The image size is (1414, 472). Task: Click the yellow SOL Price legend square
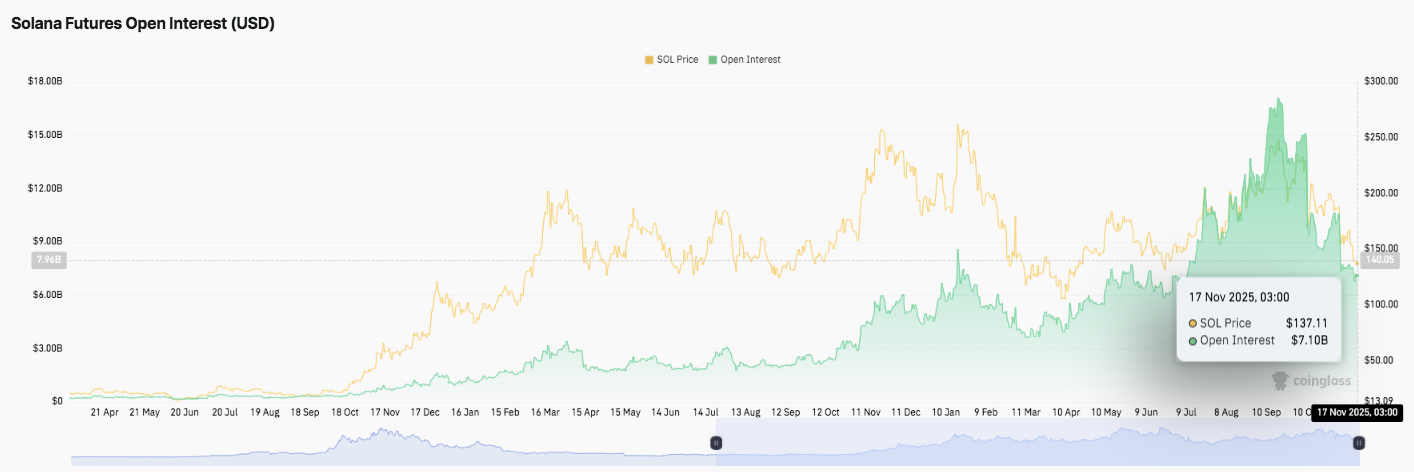click(x=649, y=60)
